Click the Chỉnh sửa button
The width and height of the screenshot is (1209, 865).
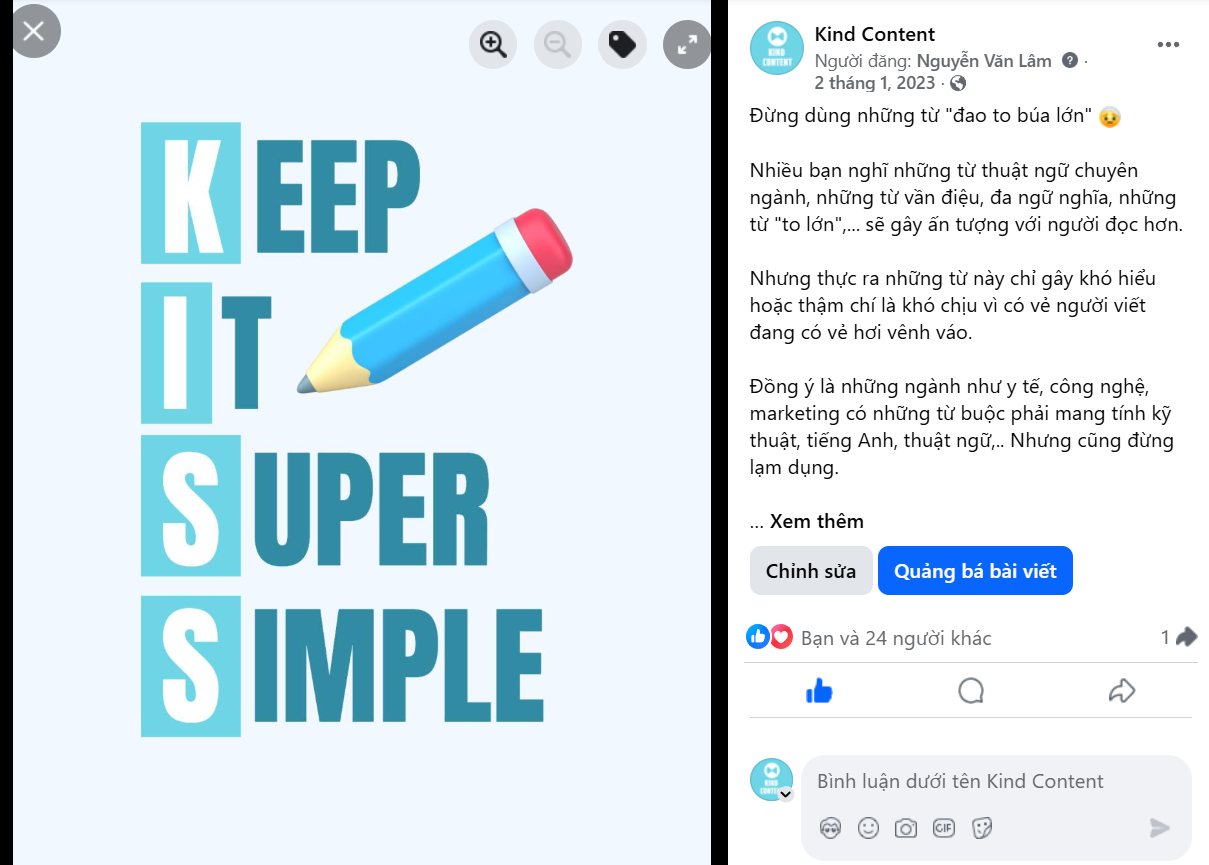(x=811, y=571)
